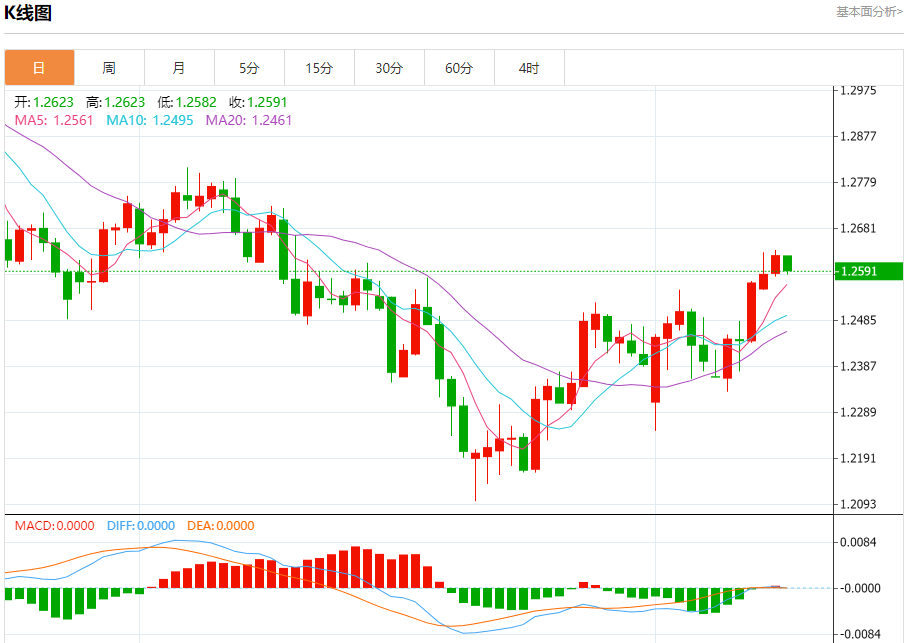Switch to the 5分 interval tab
Image resolution: width=908 pixels, height=643 pixels.
(x=249, y=68)
